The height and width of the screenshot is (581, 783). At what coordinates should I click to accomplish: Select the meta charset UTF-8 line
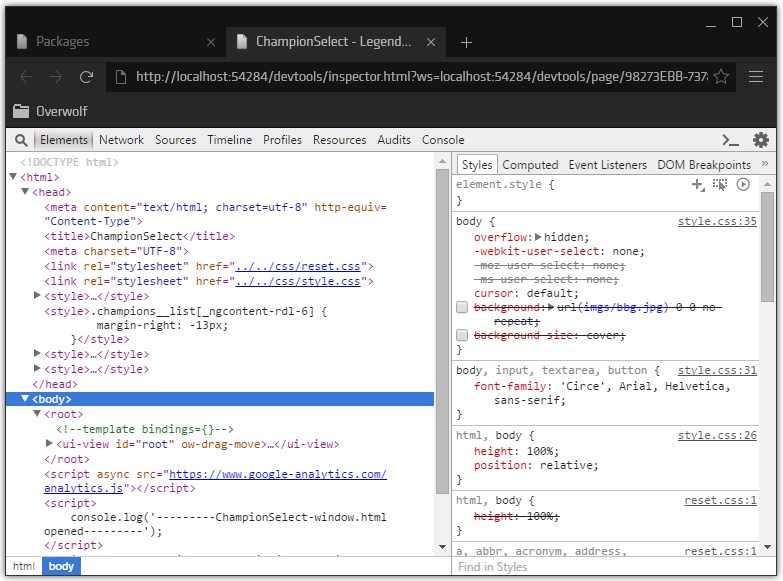[116, 251]
